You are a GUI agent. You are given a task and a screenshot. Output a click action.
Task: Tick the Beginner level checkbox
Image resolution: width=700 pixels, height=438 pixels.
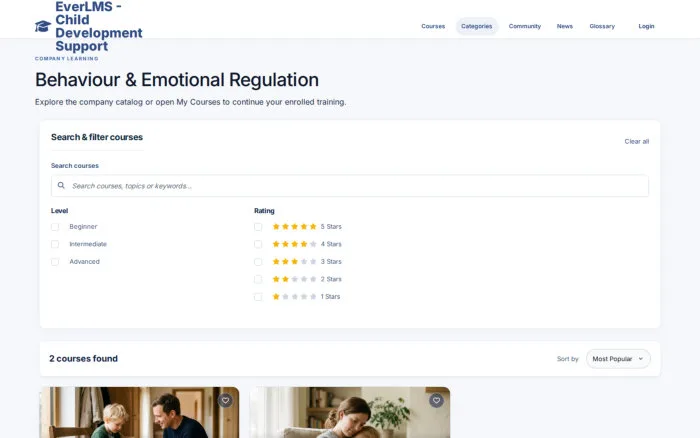tap(55, 227)
